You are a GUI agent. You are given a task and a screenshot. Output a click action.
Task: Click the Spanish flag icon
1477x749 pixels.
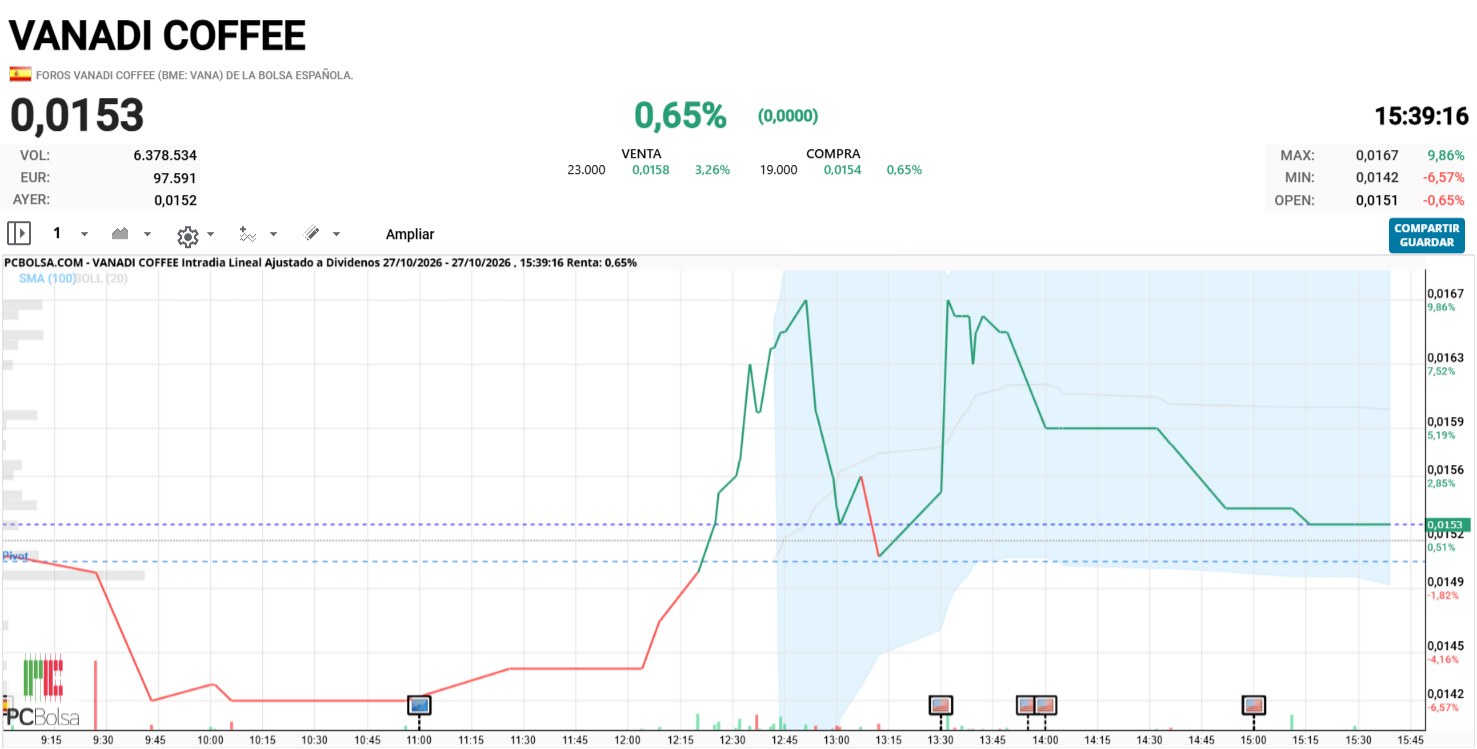[20, 74]
